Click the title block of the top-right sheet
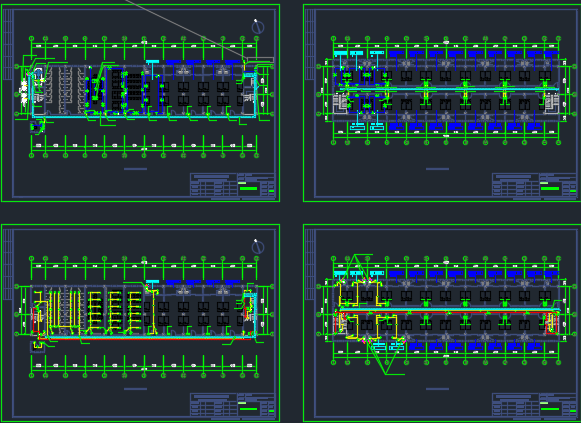 (x=534, y=184)
